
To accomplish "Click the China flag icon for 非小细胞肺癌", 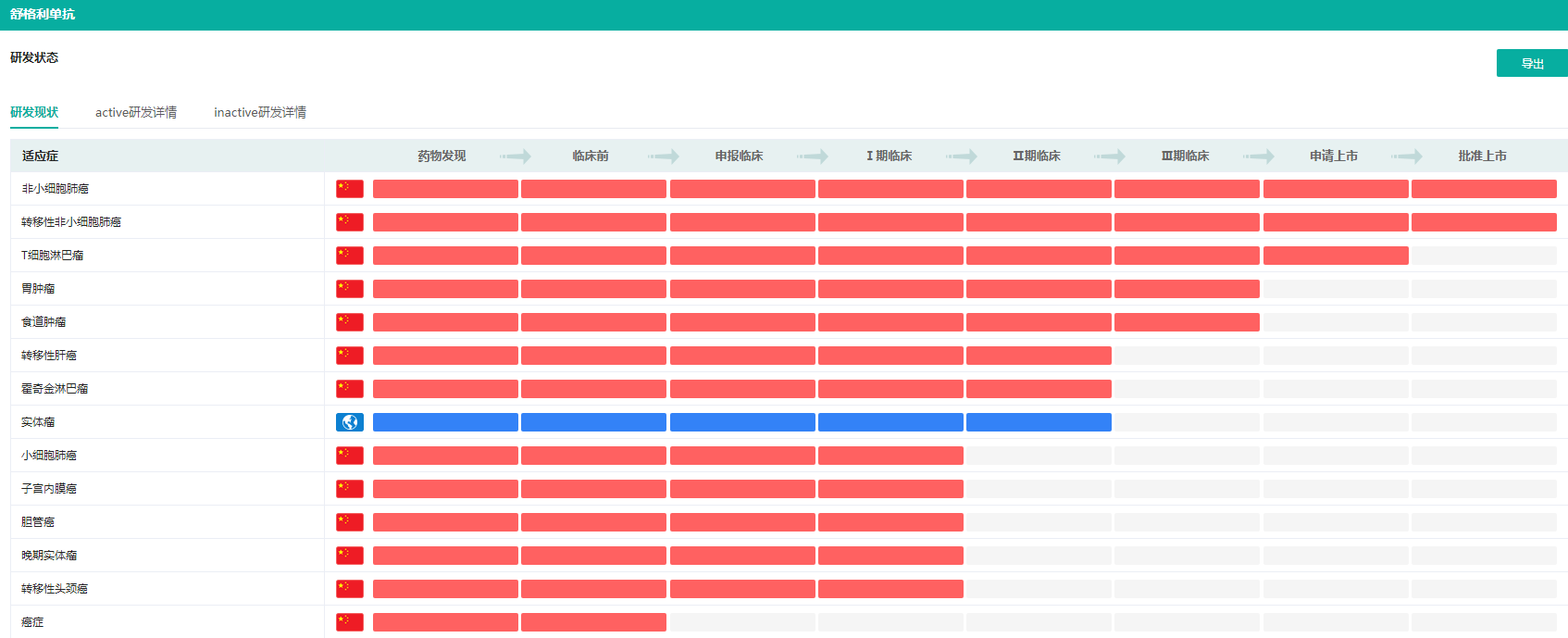I will coord(349,189).
